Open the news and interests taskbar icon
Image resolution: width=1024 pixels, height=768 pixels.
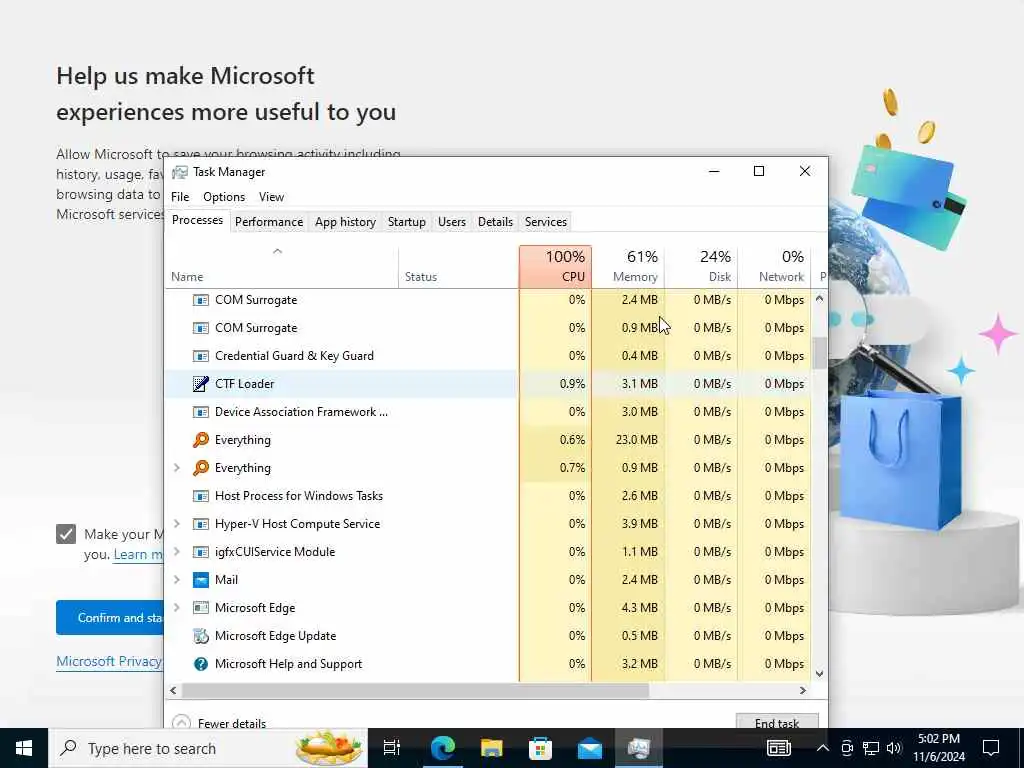[778, 748]
